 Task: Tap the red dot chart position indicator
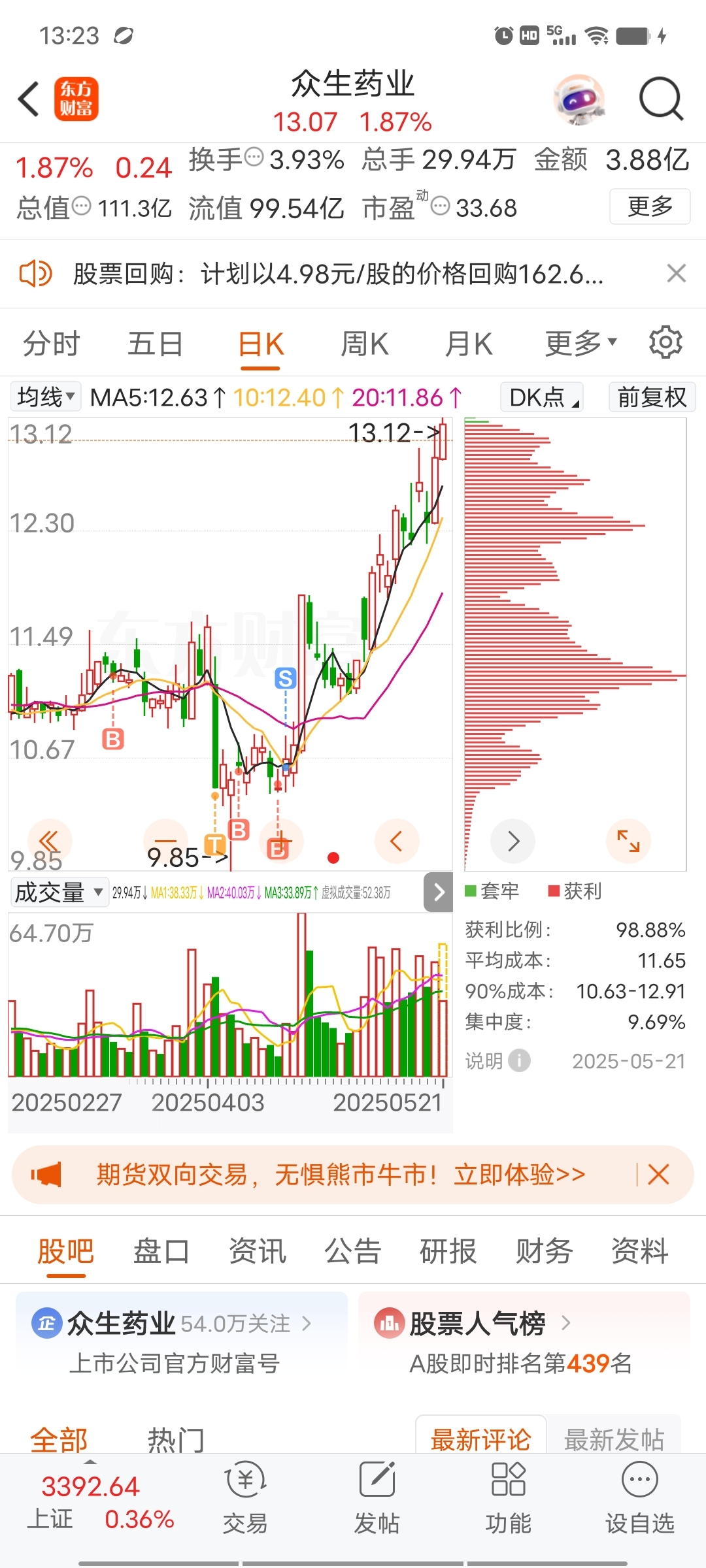click(x=333, y=858)
